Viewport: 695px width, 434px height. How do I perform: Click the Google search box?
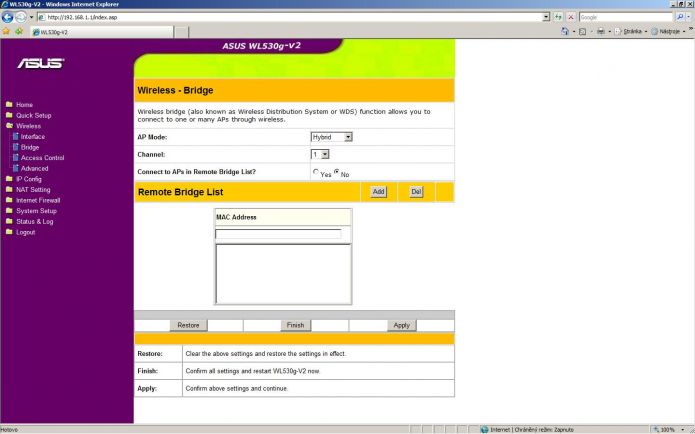coord(626,17)
